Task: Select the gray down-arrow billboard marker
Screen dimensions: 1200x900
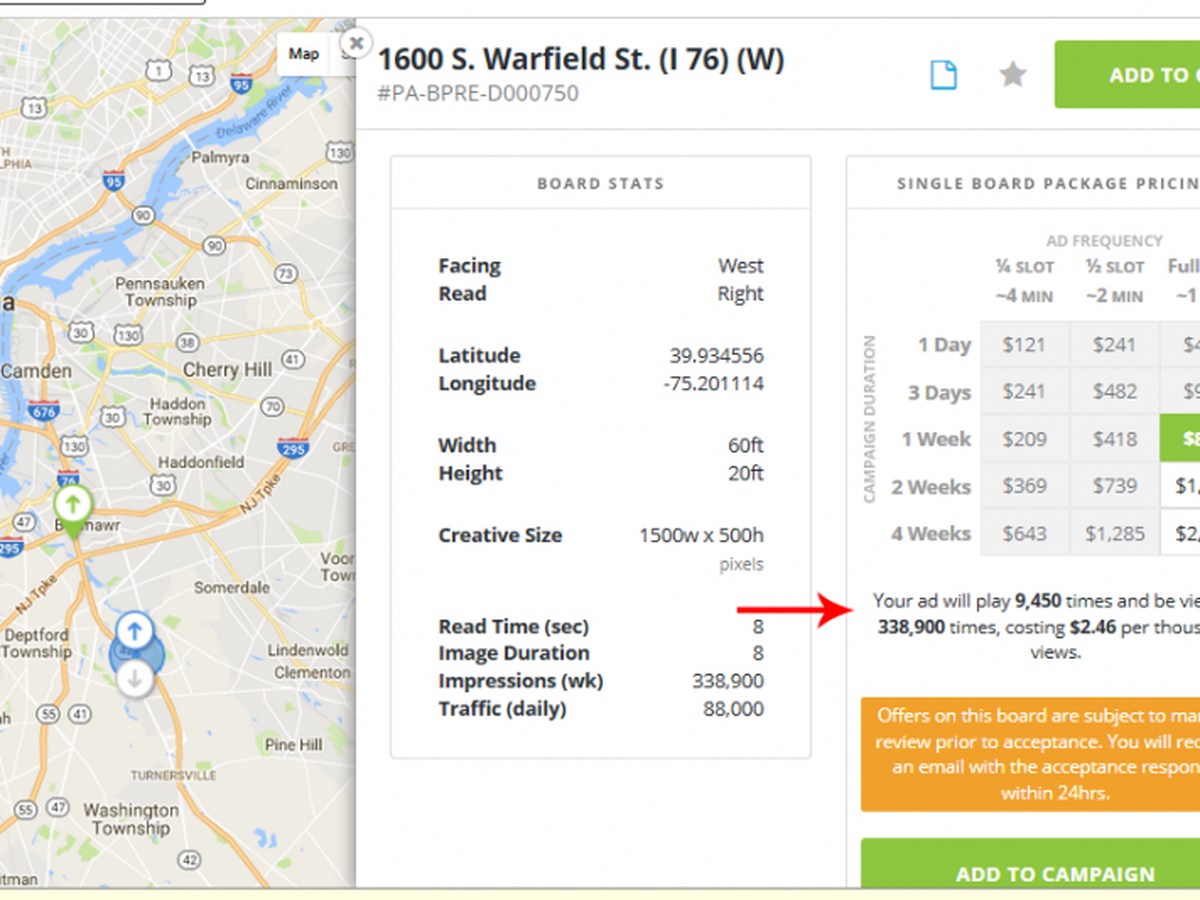Action: coord(135,680)
